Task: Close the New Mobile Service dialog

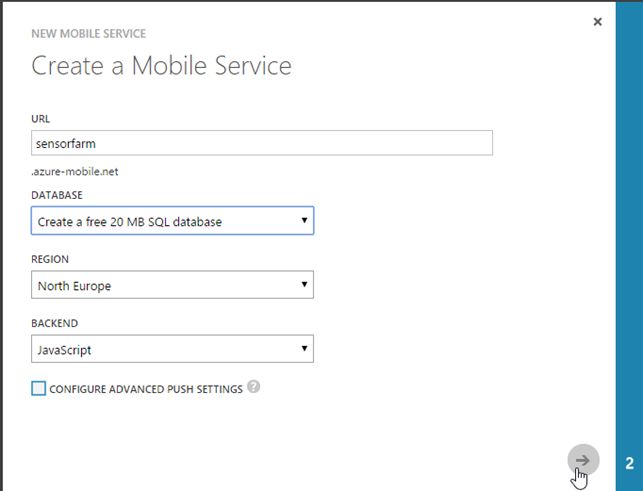Action: click(x=597, y=22)
